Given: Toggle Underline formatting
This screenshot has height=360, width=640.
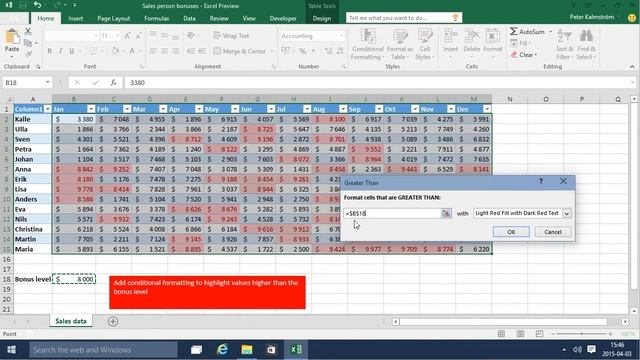Looking at the screenshot, I should pyautogui.click(x=71, y=51).
